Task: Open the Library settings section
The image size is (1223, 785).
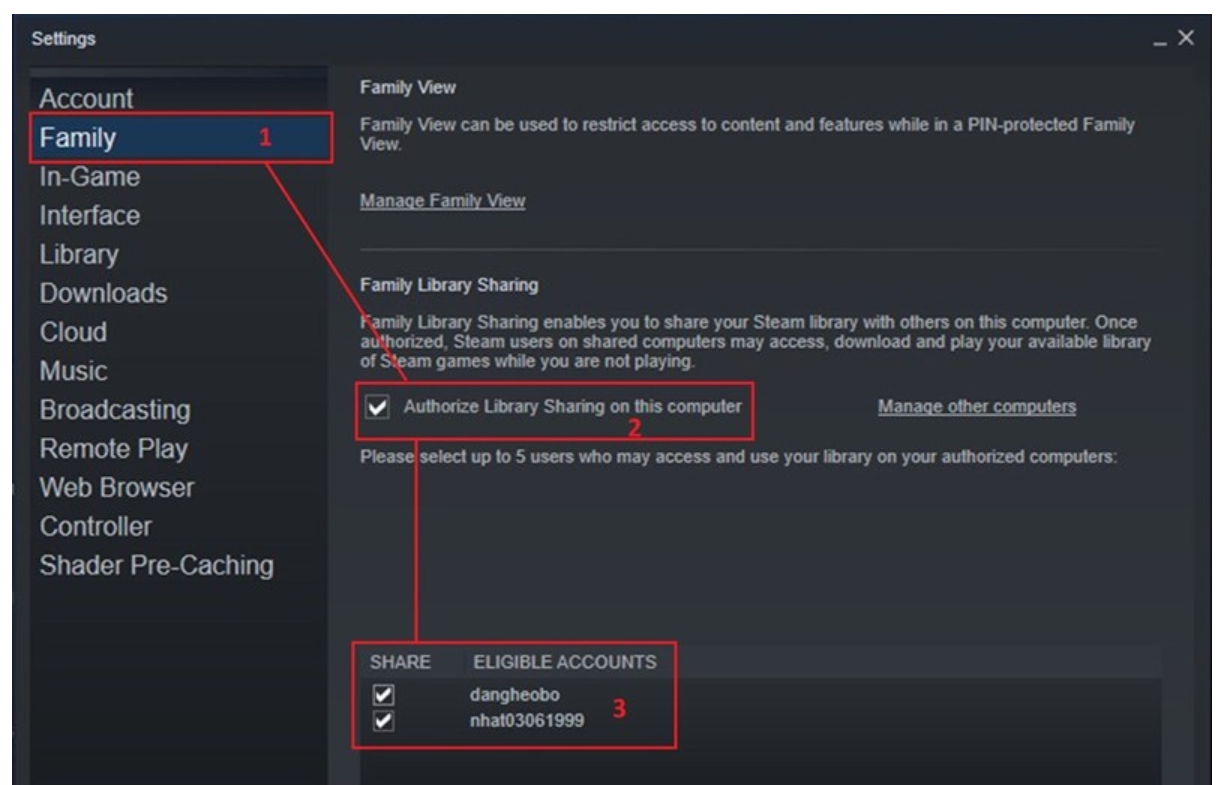Action: (80, 254)
